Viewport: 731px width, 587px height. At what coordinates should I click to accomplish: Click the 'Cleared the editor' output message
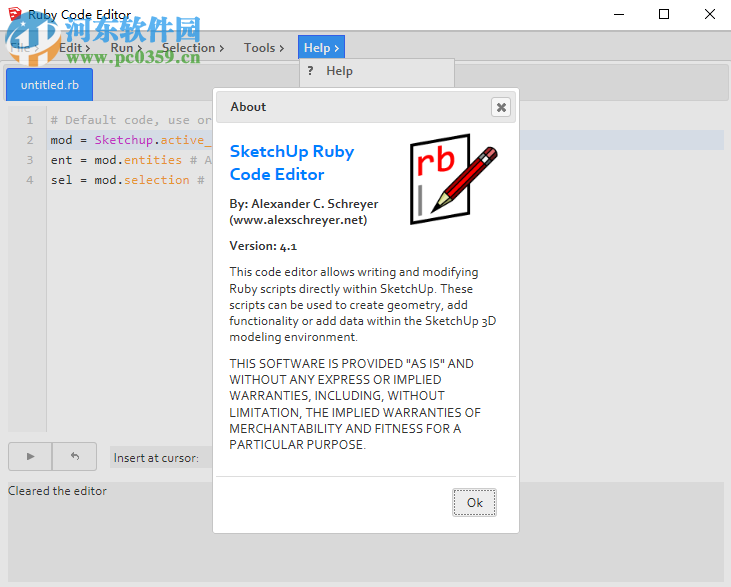(57, 491)
